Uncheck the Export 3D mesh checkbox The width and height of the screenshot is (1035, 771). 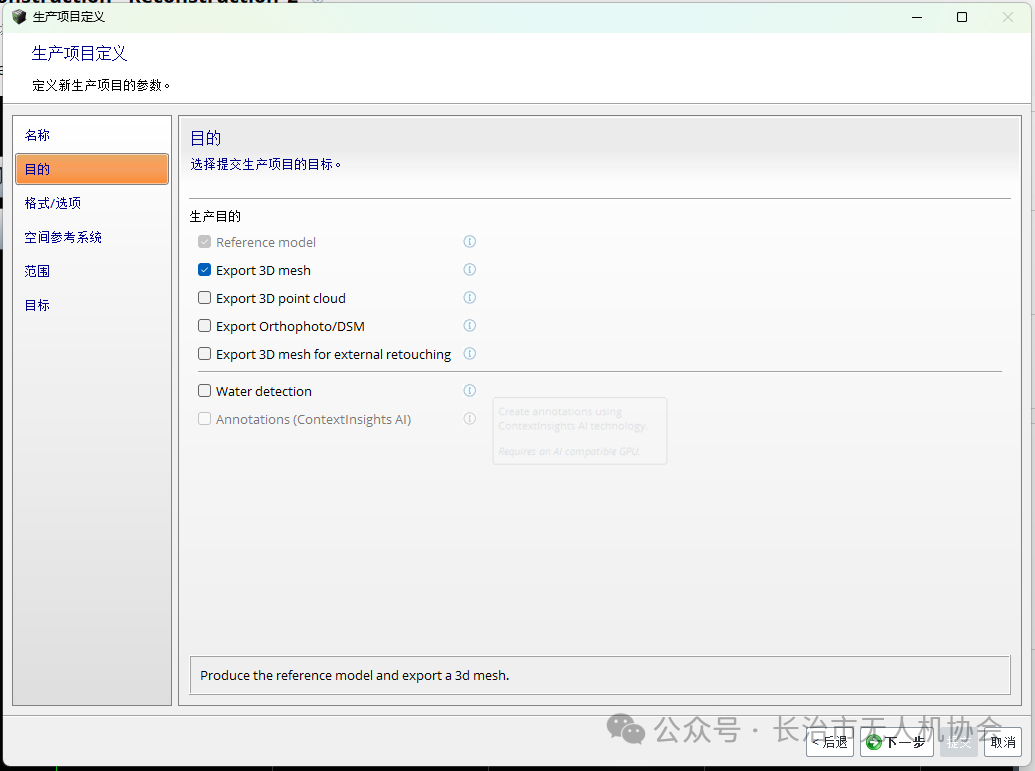point(205,270)
